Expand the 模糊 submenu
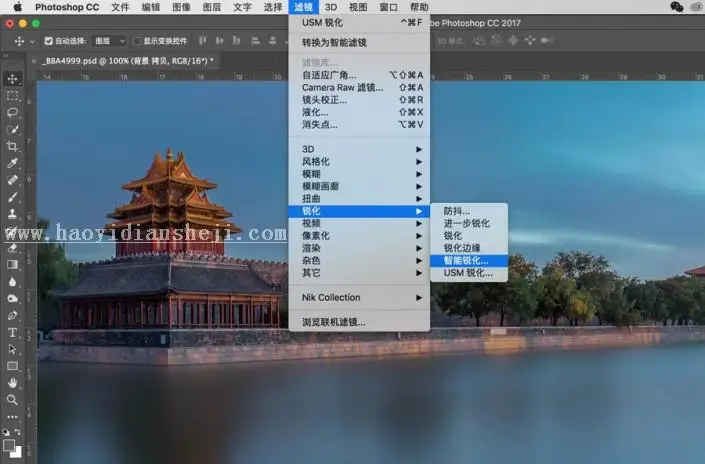The image size is (705, 464). point(359,174)
